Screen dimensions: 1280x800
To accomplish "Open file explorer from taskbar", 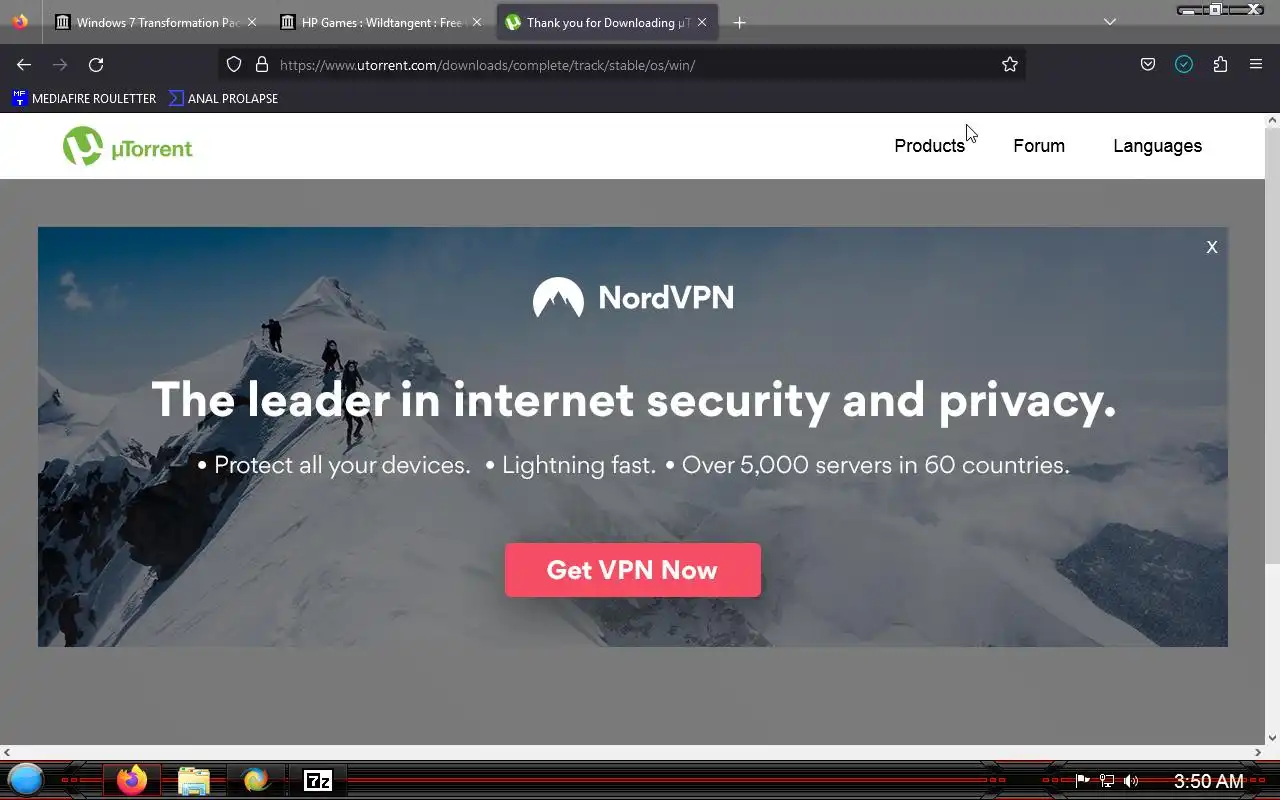I will click(x=194, y=781).
